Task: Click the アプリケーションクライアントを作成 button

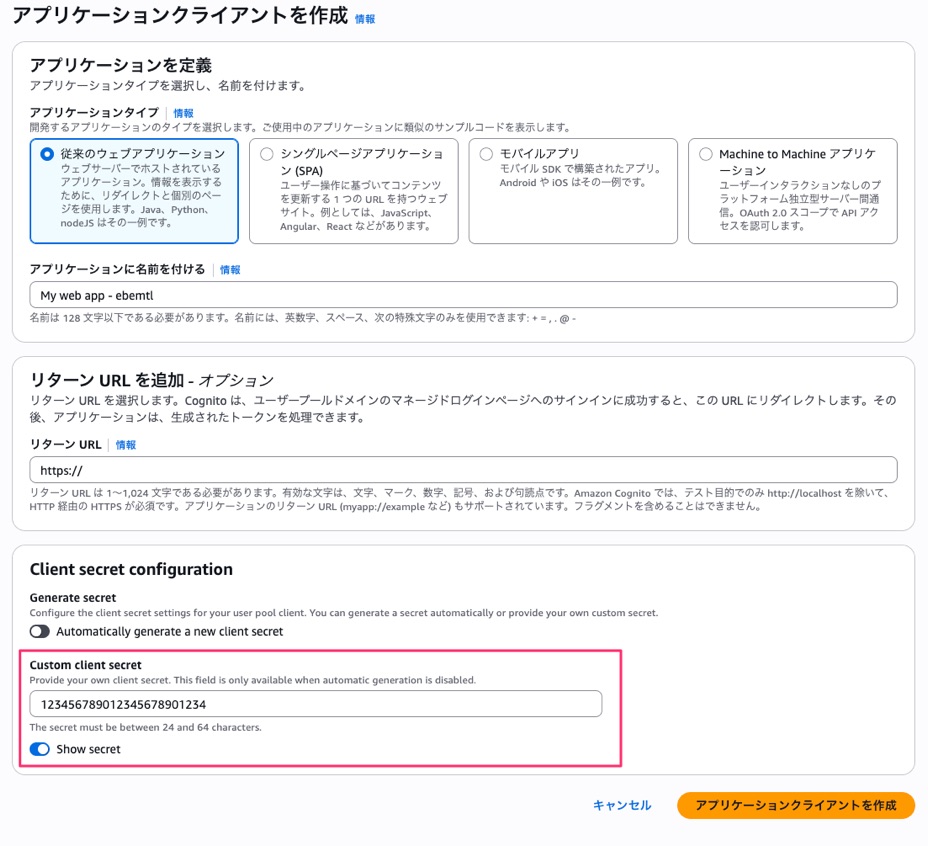Action: 795,805
